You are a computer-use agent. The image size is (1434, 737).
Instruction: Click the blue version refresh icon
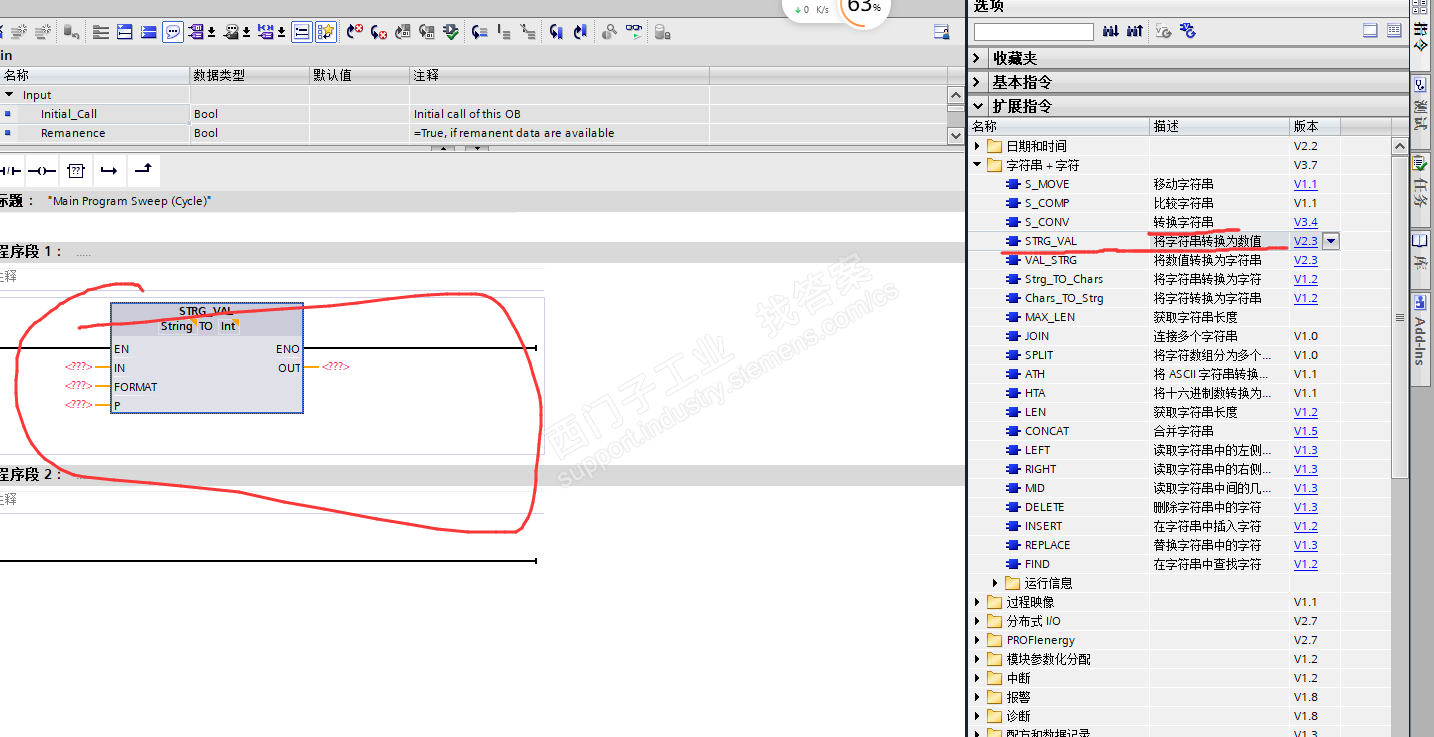[x=1187, y=31]
